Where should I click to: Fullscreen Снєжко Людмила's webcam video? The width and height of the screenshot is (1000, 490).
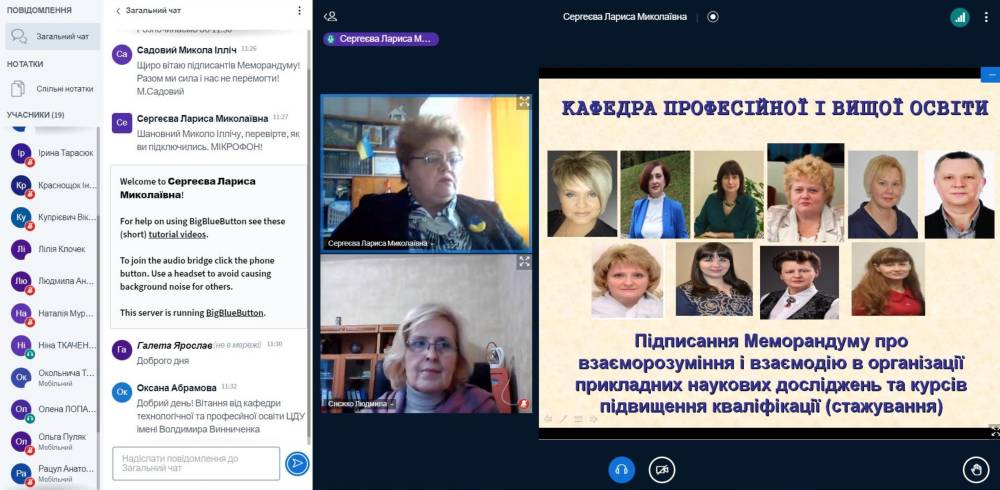coord(524,262)
